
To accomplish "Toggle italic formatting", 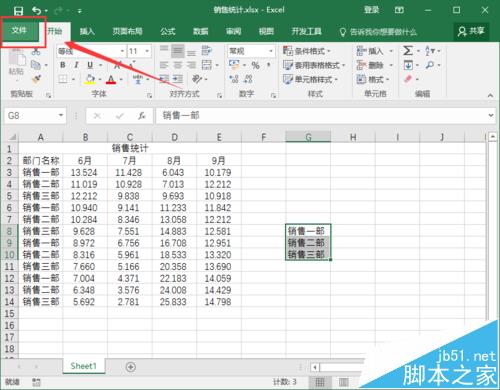I will pyautogui.click(x=76, y=65).
